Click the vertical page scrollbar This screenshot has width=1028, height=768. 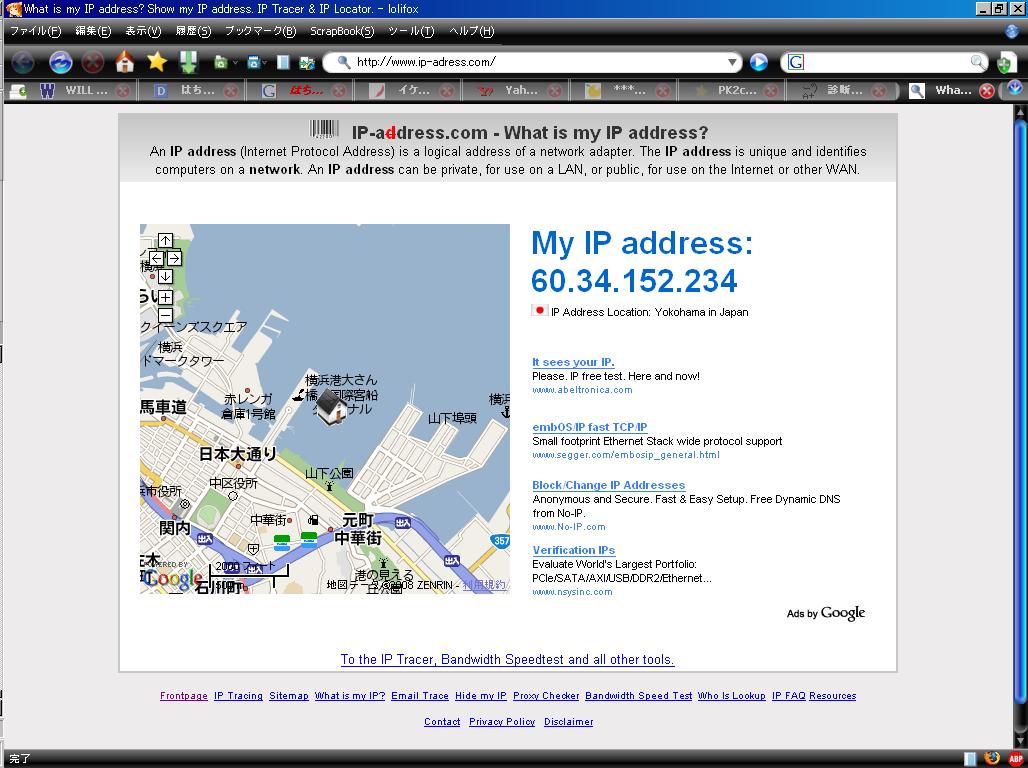point(1019,400)
